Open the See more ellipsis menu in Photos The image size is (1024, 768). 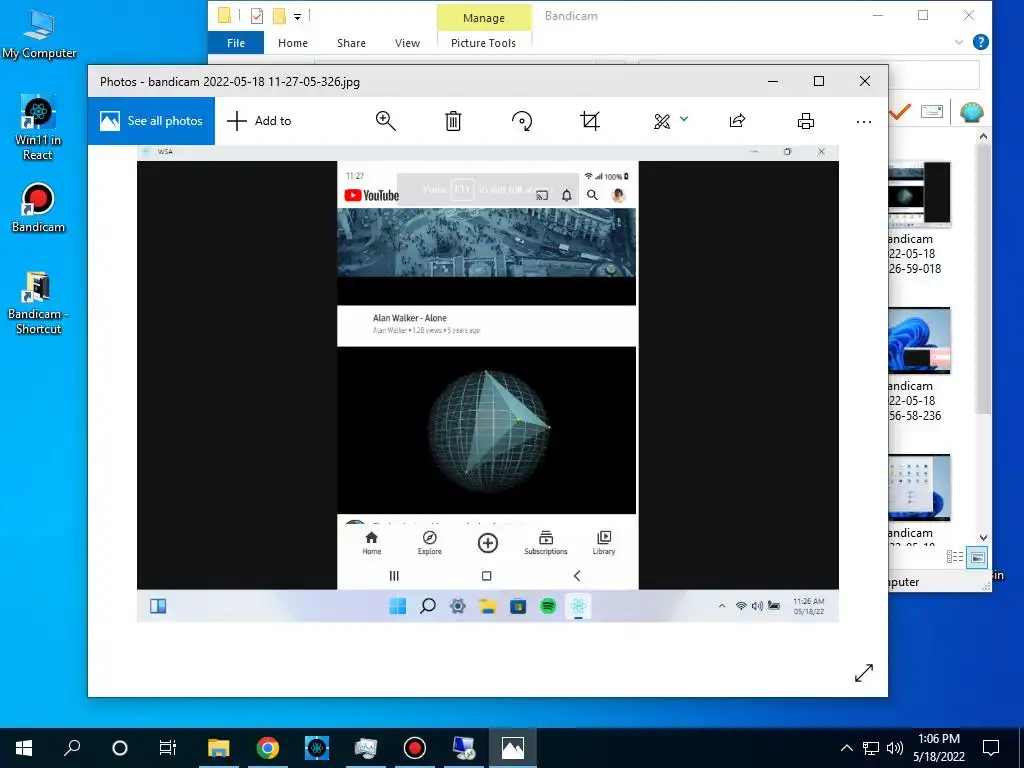coord(863,121)
